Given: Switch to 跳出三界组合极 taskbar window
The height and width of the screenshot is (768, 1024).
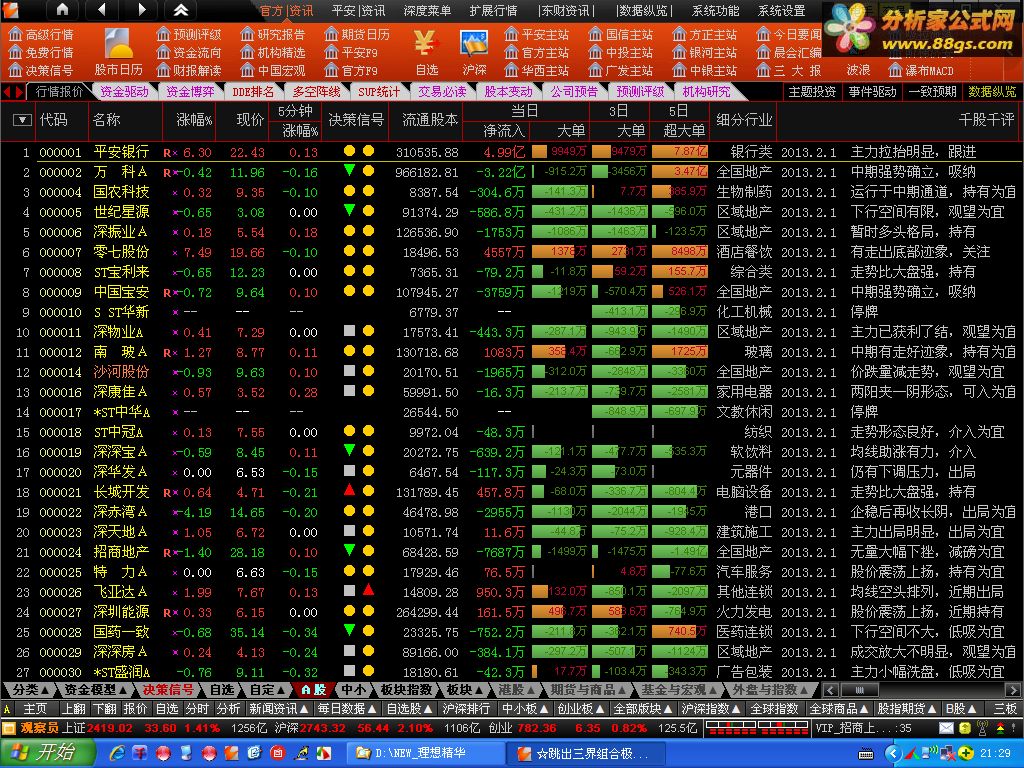Looking at the screenshot, I should (585, 753).
